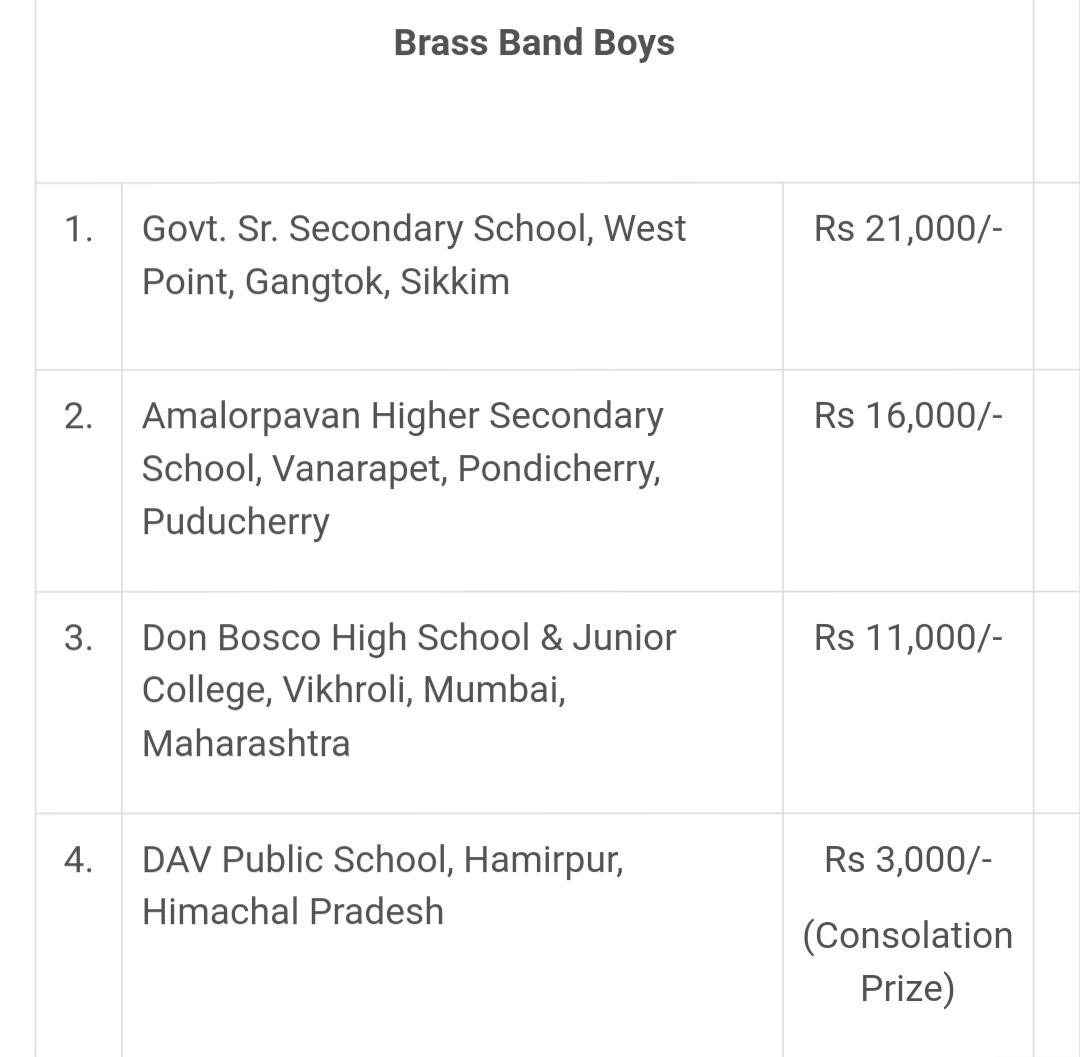Select row number 3 cell
This screenshot has width=1080, height=1057.
(x=79, y=638)
